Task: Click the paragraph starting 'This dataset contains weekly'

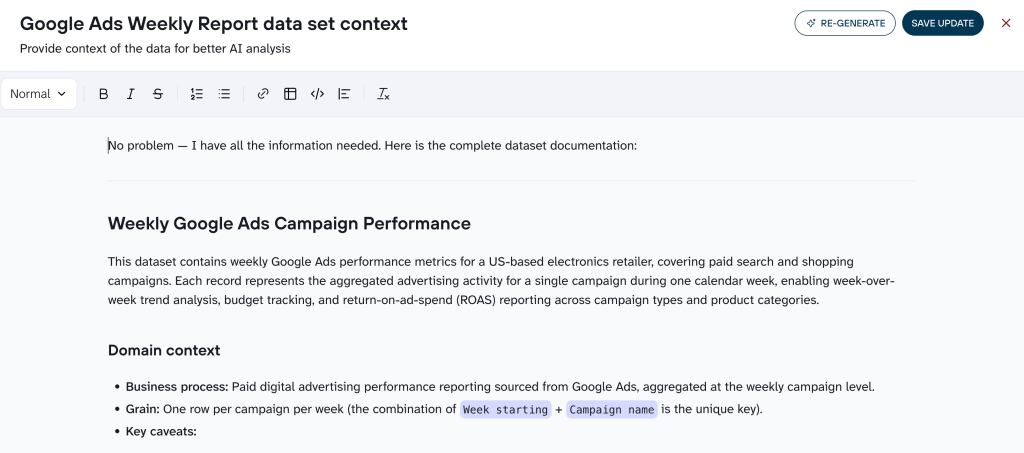Action: [501, 281]
